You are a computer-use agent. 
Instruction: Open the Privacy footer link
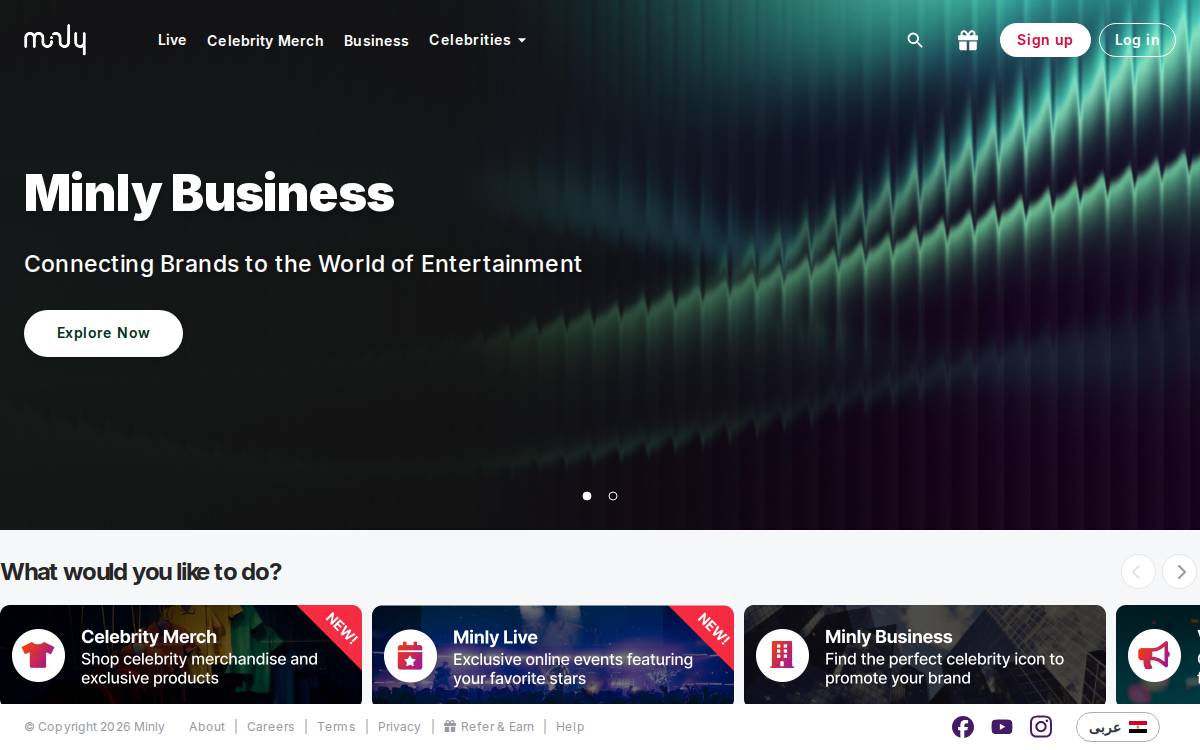(399, 727)
